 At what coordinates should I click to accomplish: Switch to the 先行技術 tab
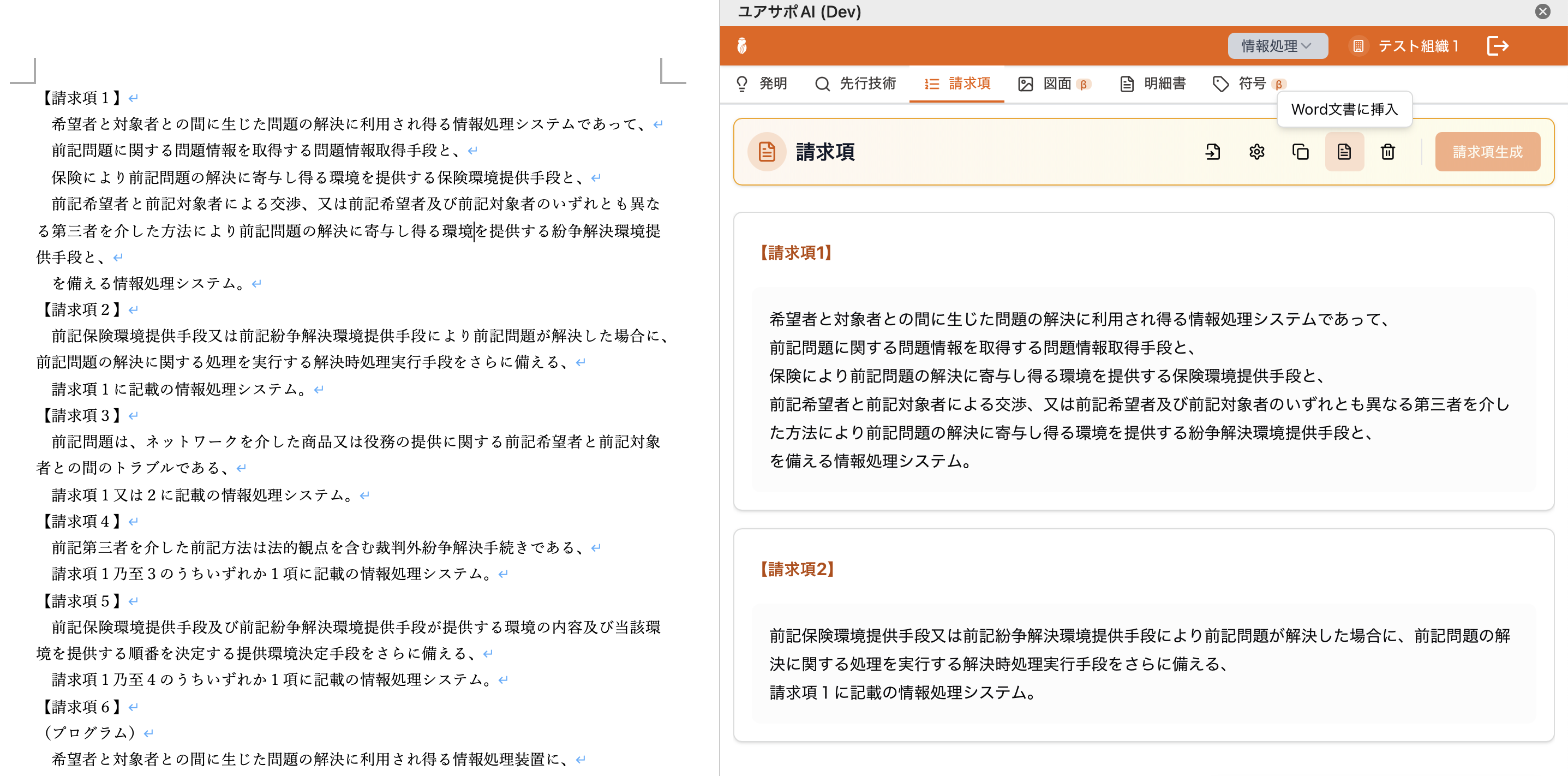855,83
